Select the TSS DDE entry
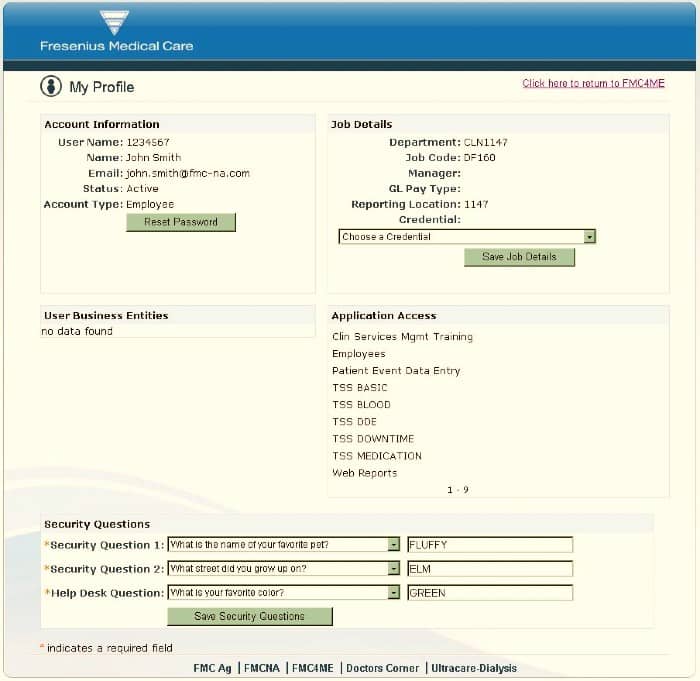700x681 pixels. pos(354,422)
